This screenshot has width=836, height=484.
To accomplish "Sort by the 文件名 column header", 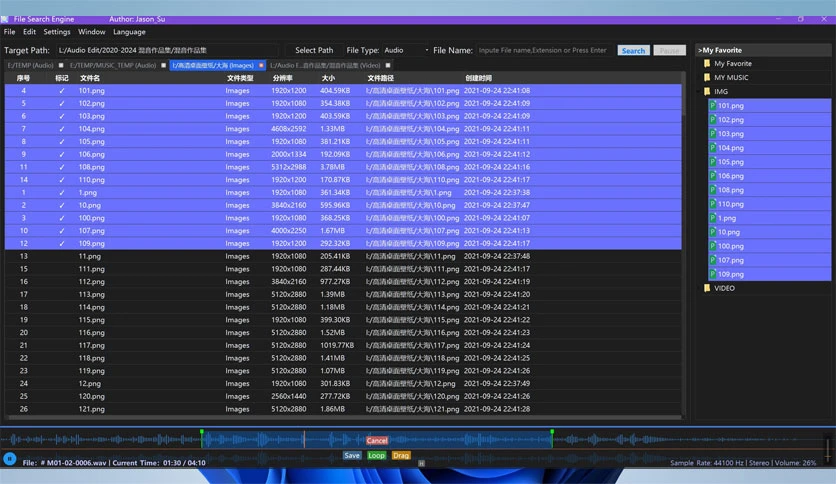I will click(x=90, y=78).
